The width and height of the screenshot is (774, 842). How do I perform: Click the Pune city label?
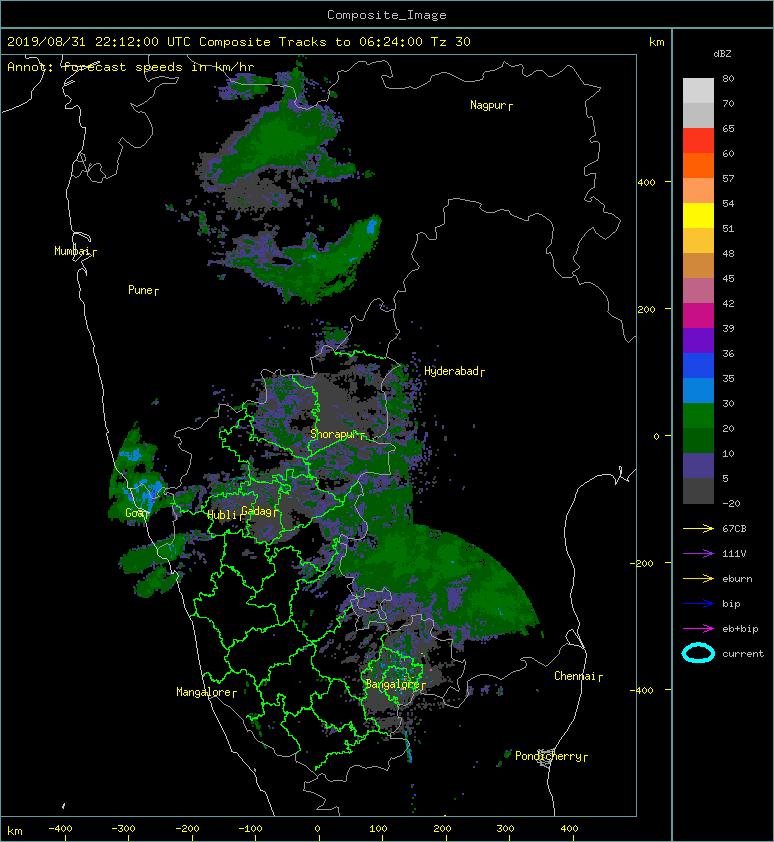point(140,290)
